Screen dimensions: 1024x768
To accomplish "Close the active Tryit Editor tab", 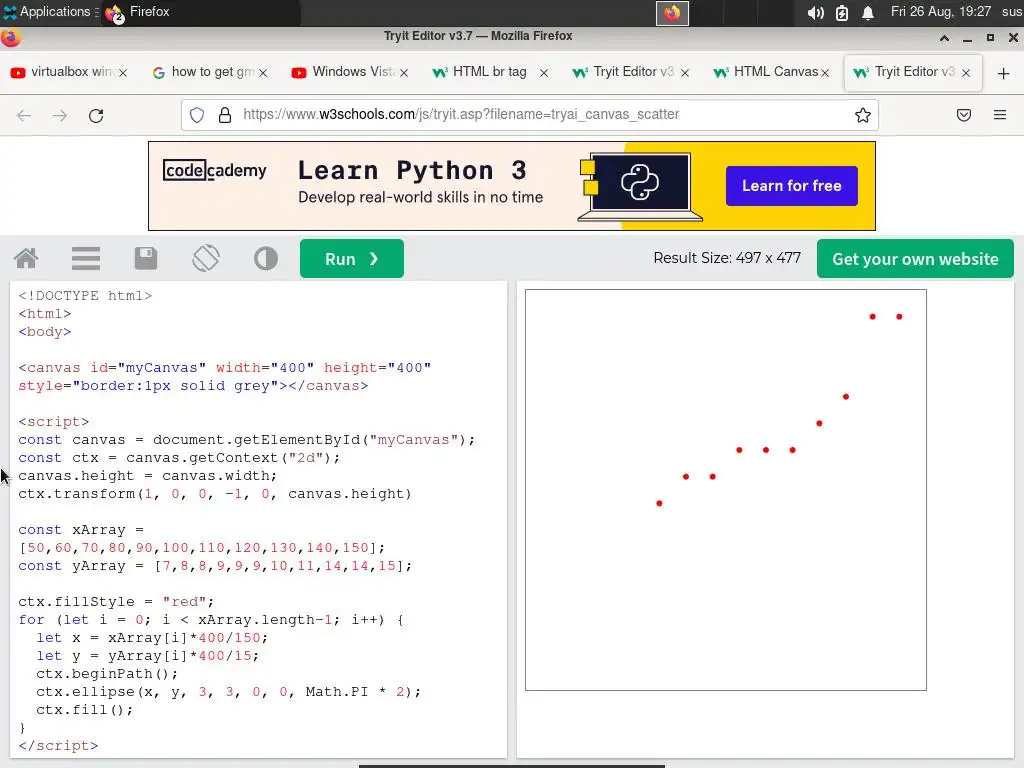I will [966, 72].
